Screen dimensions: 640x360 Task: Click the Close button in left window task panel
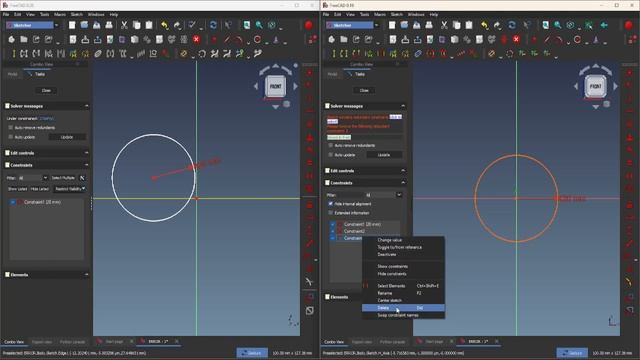46,91
